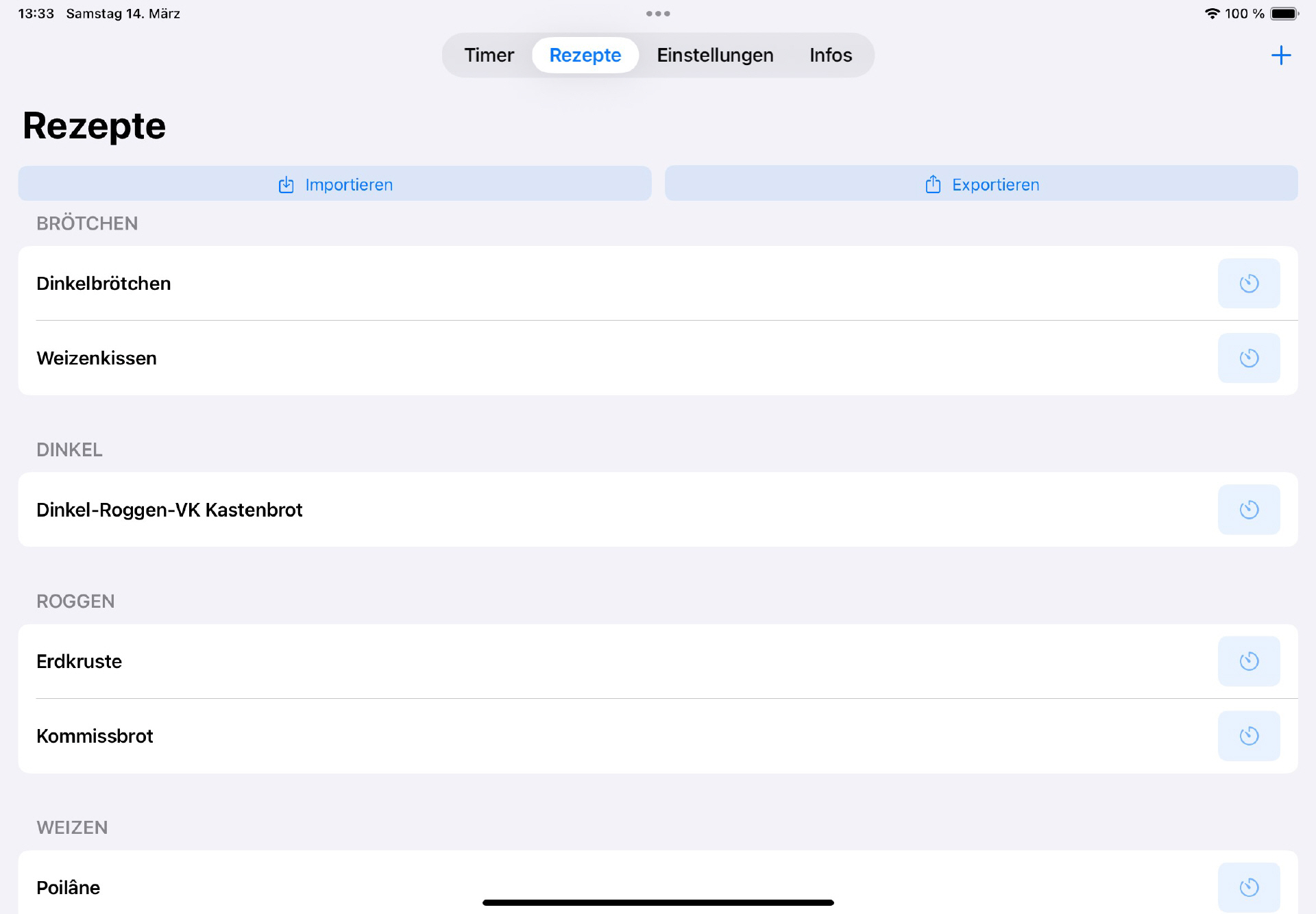1316x914 pixels.
Task: Add a new recipe with plus icon
Action: click(1280, 55)
